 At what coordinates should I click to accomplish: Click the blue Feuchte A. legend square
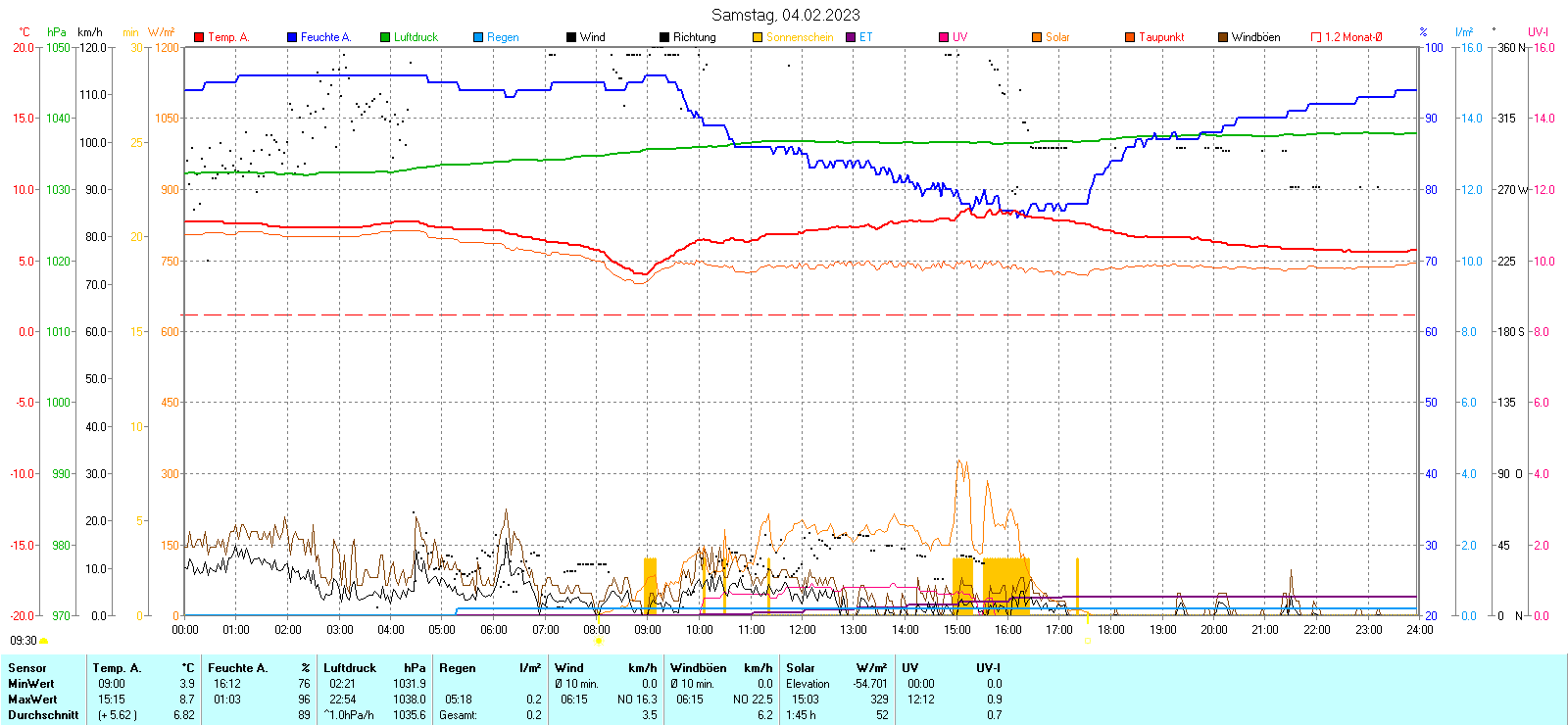click(292, 37)
